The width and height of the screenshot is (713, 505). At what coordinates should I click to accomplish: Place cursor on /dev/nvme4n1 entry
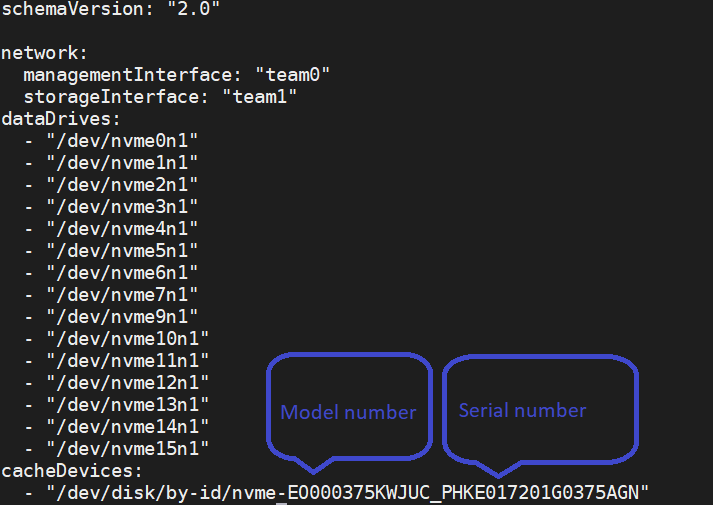(x=122, y=228)
